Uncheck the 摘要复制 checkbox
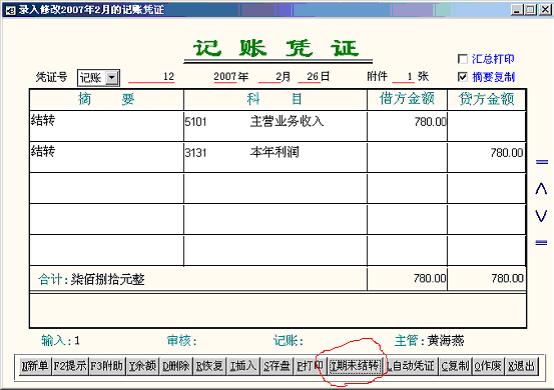Viewport: 554px width, 390px height. tap(462, 77)
